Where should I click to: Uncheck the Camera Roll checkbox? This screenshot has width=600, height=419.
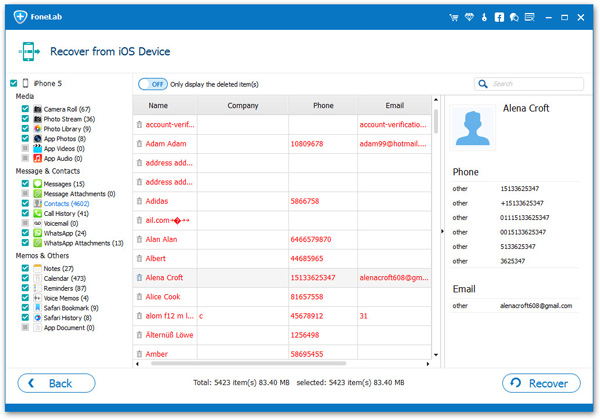tap(25, 109)
